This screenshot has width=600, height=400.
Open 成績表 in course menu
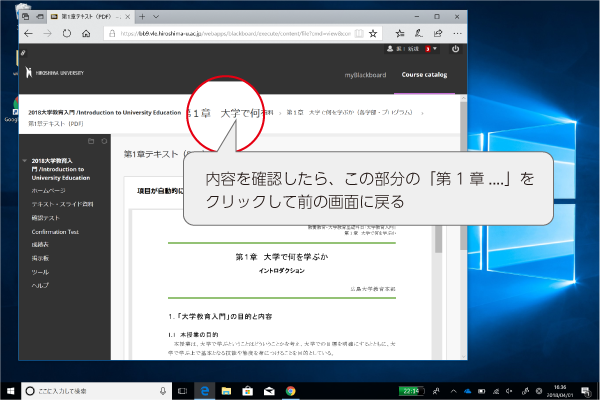(40, 245)
